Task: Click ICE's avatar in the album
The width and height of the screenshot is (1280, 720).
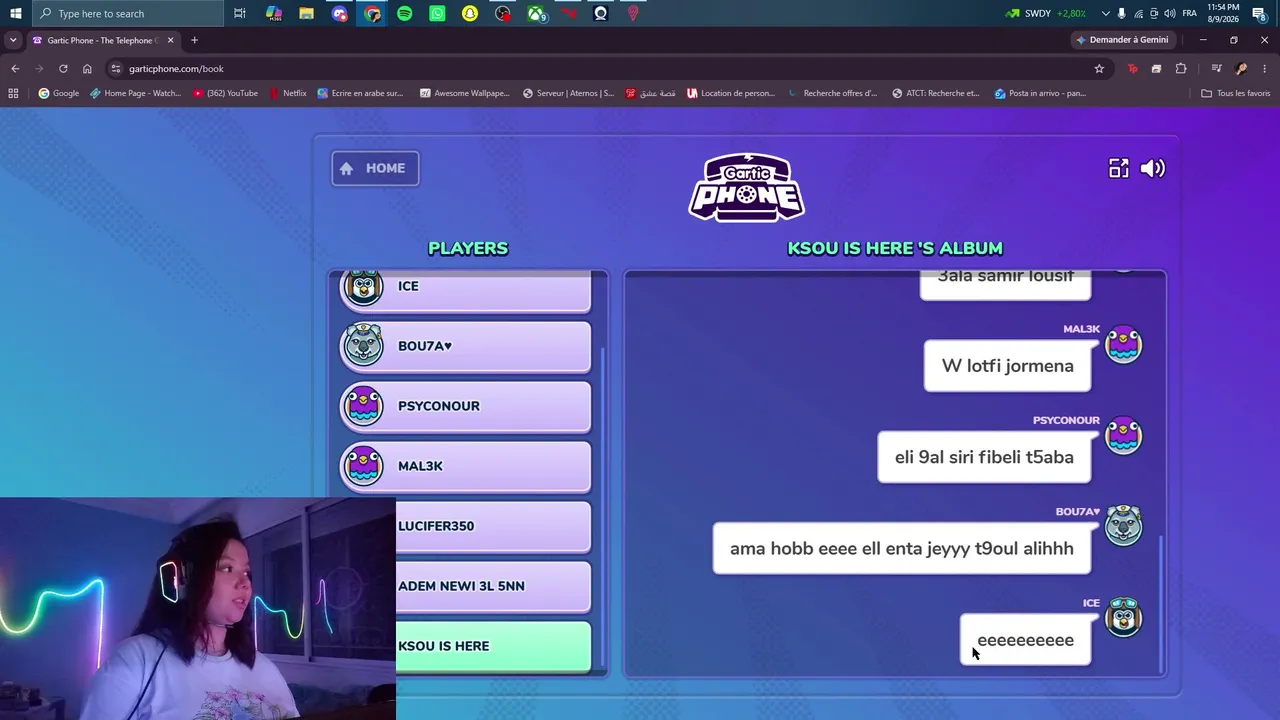Action: pos(1123,618)
